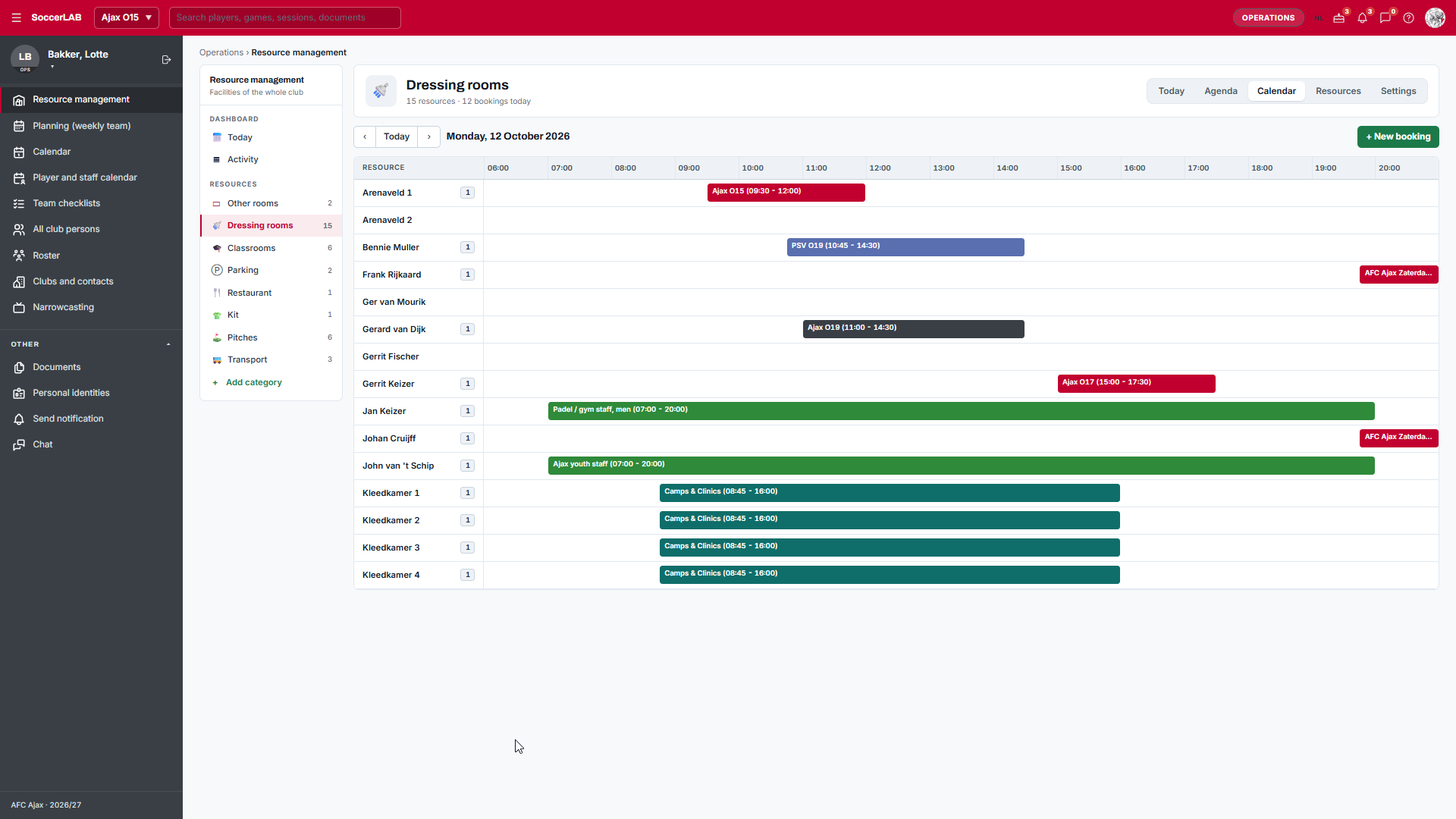Open Send notification
1456x819 pixels.
(91, 419)
